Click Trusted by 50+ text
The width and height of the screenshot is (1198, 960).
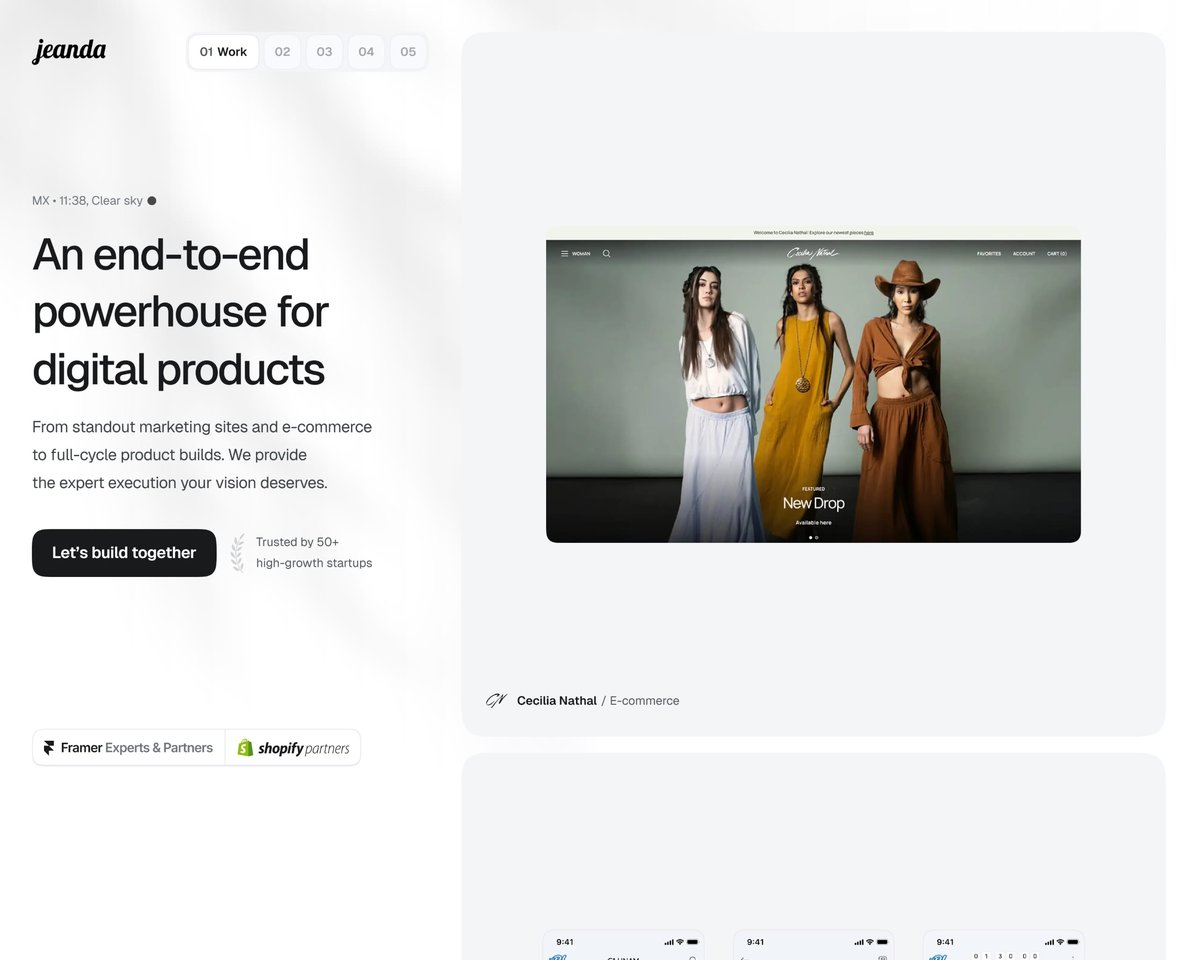297,542
